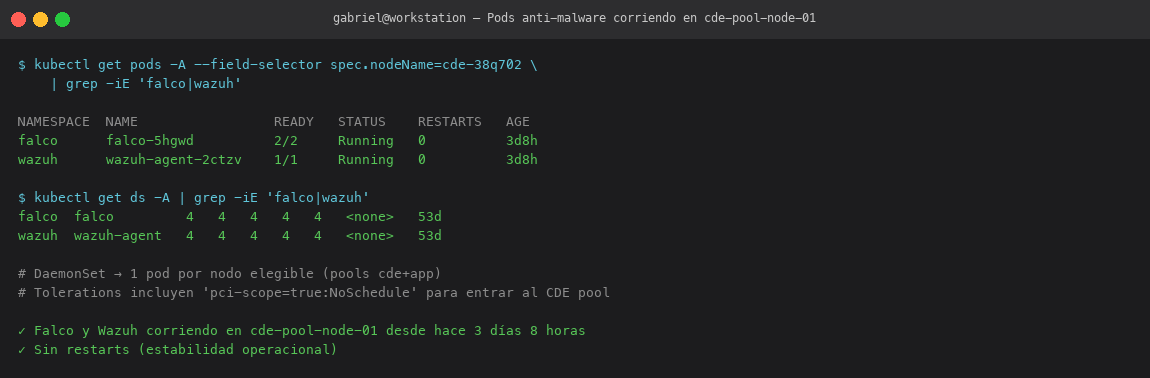1150x378 pixels.
Task: Click the STATUS column header
Action: pos(362,122)
